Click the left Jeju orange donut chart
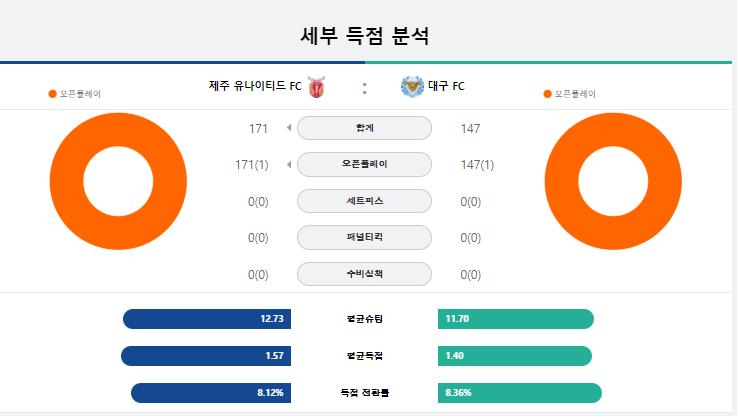Screen dimensions: 737x416 (118, 181)
